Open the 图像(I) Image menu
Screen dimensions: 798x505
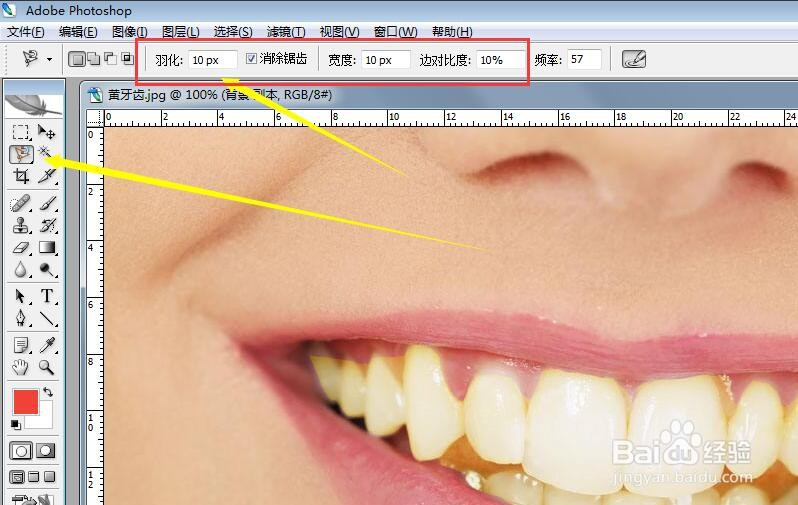pos(129,32)
